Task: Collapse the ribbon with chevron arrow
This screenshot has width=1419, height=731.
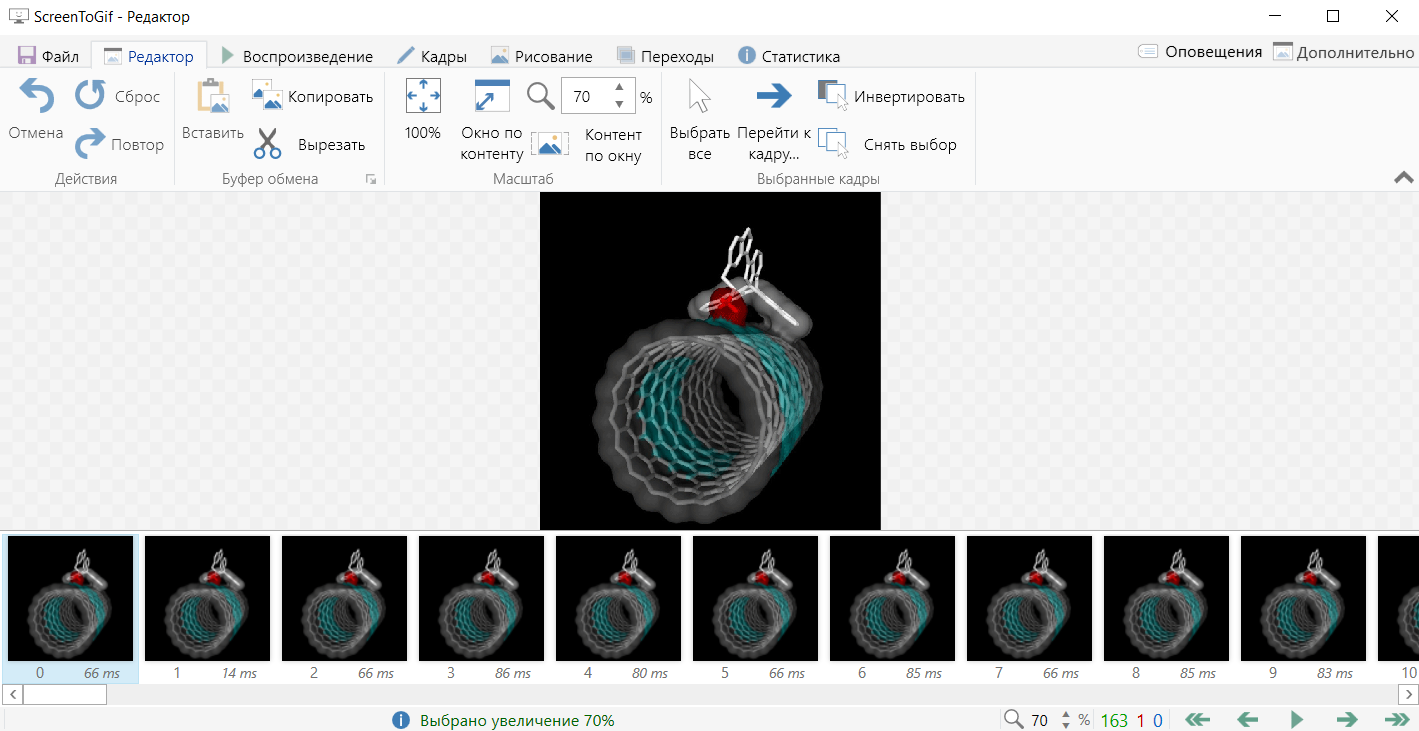Action: [x=1403, y=177]
